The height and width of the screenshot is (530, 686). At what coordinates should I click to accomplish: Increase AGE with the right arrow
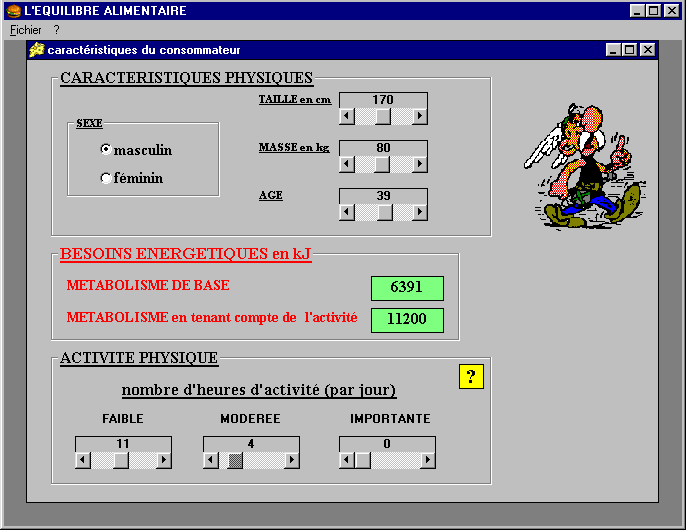pyautogui.click(x=420, y=212)
